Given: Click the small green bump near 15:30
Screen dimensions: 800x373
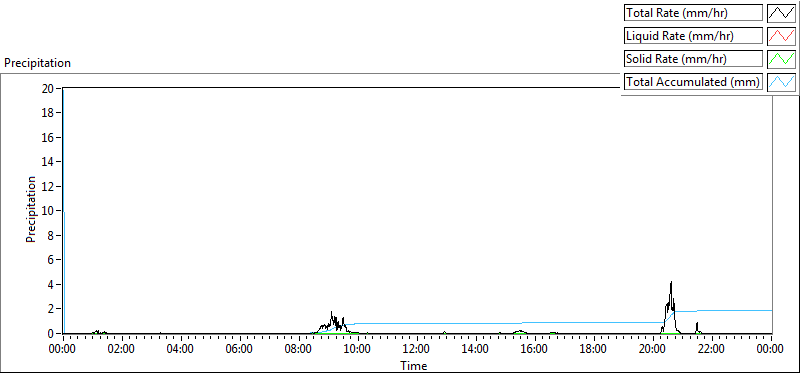Looking at the screenshot, I should 520,332.
